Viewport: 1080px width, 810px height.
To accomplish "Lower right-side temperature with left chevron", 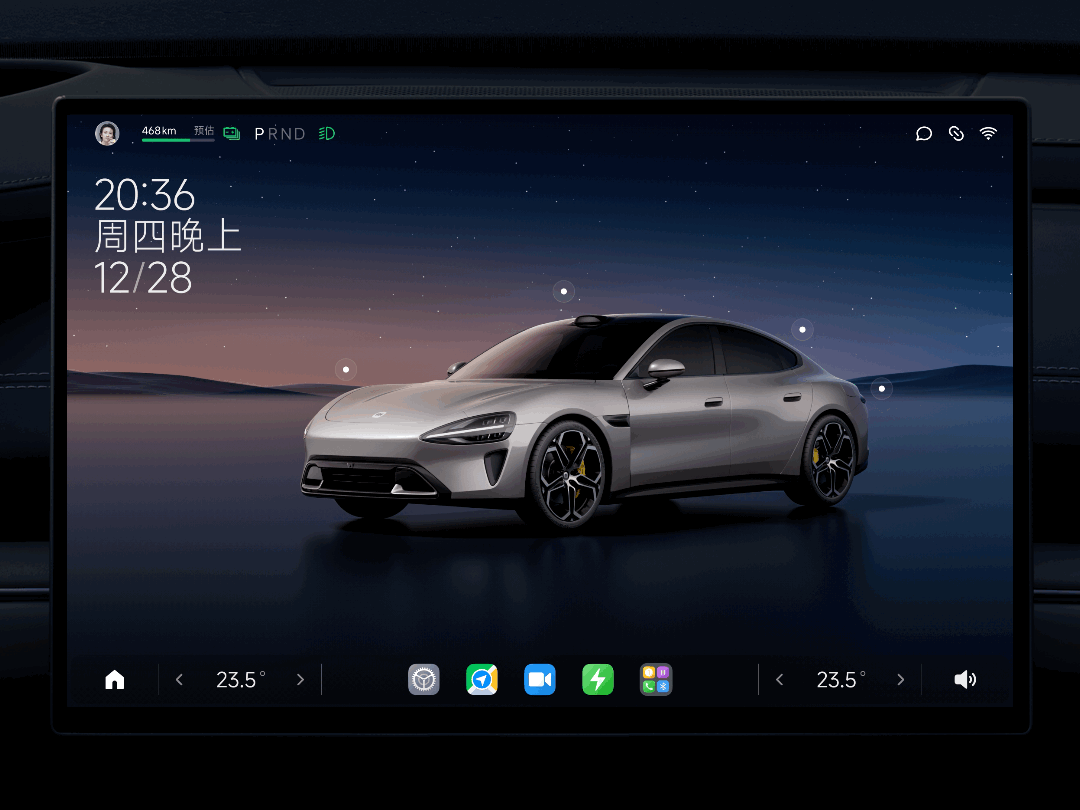I will point(780,680).
